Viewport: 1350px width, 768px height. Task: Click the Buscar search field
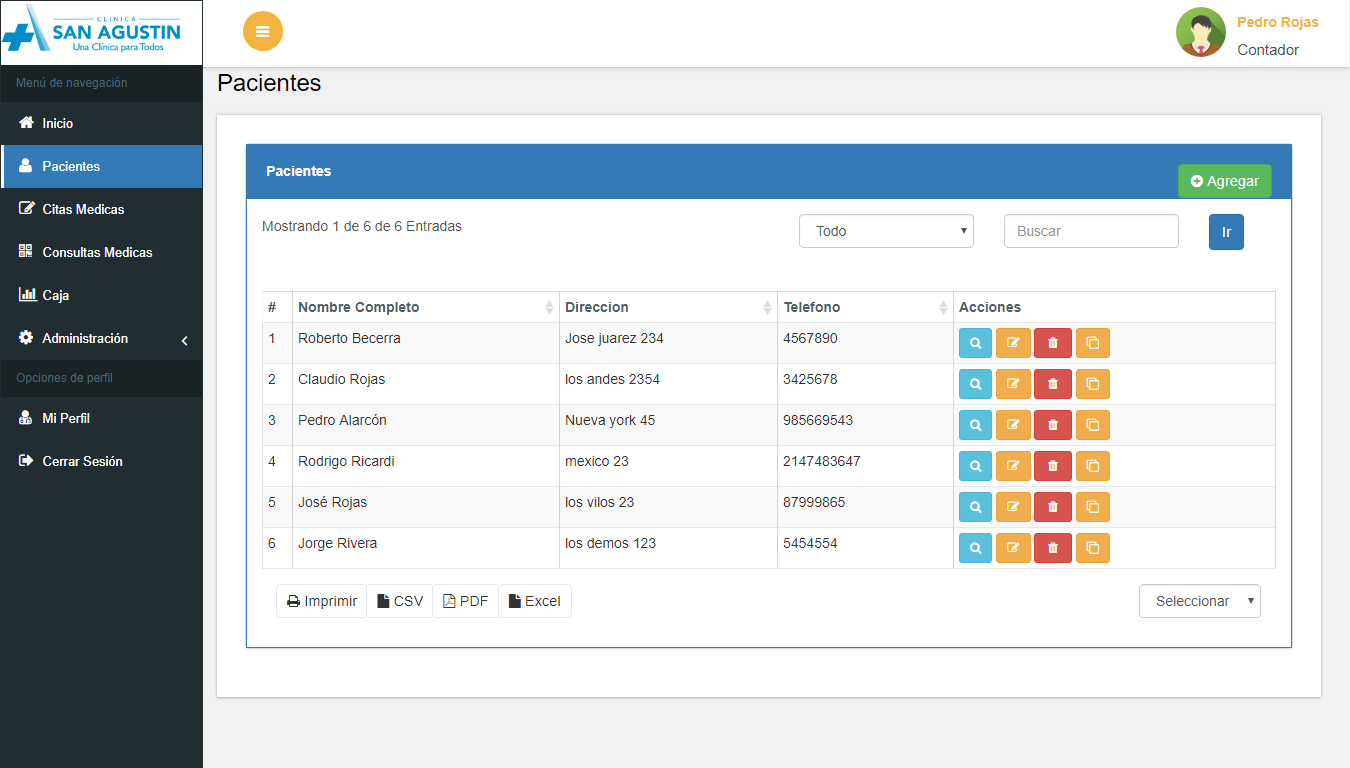[x=1090, y=231]
